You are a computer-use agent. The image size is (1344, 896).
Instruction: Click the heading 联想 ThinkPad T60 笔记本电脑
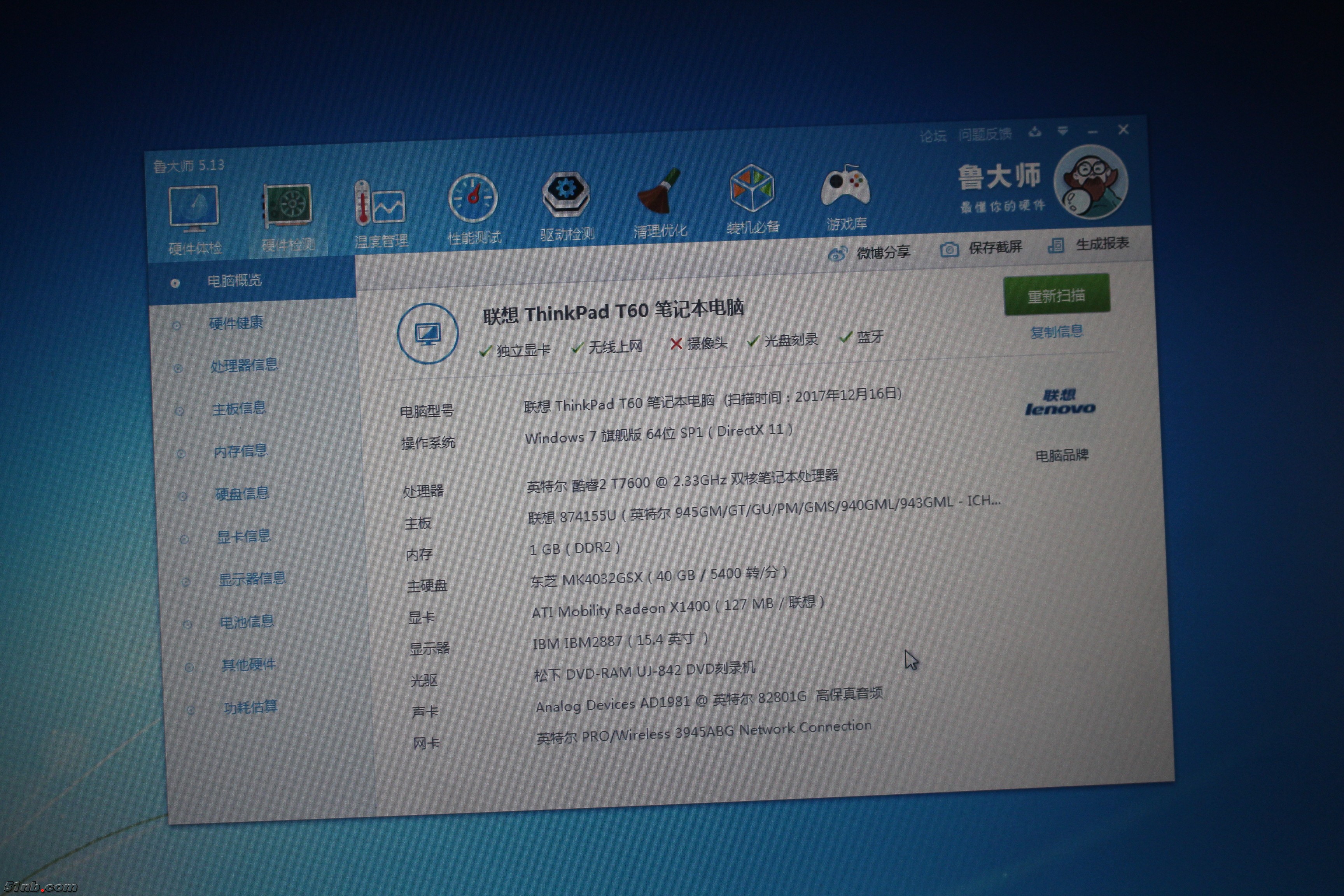614,312
